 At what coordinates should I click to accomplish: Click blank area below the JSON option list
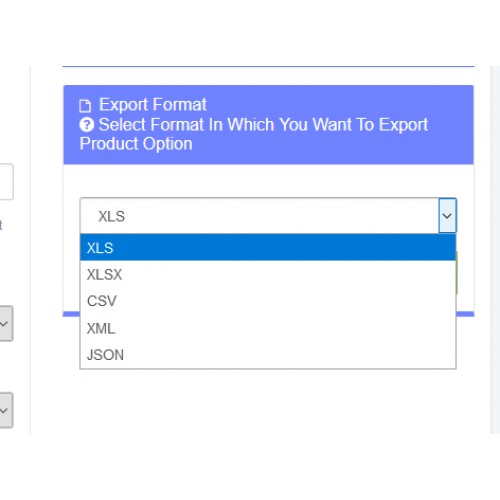(x=268, y=400)
